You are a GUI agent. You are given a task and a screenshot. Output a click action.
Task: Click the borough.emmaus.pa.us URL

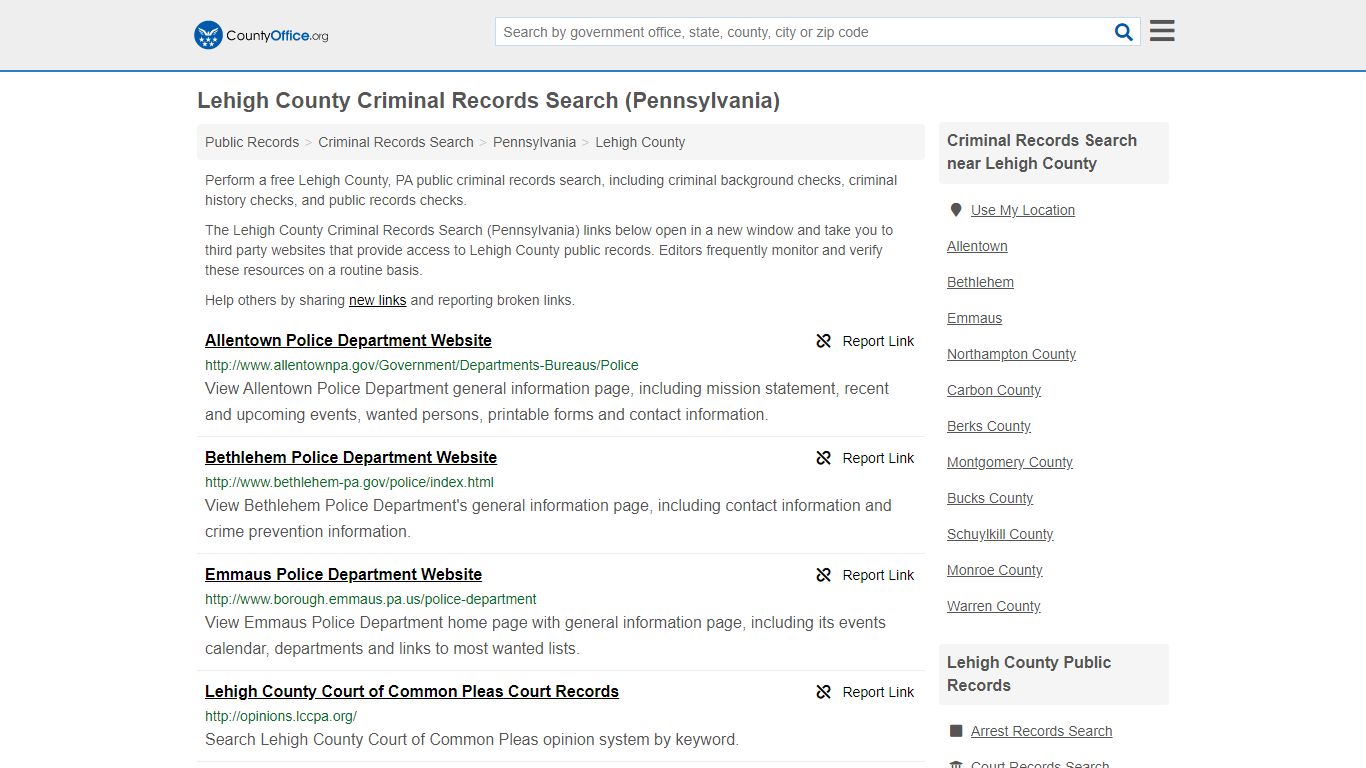click(x=371, y=599)
